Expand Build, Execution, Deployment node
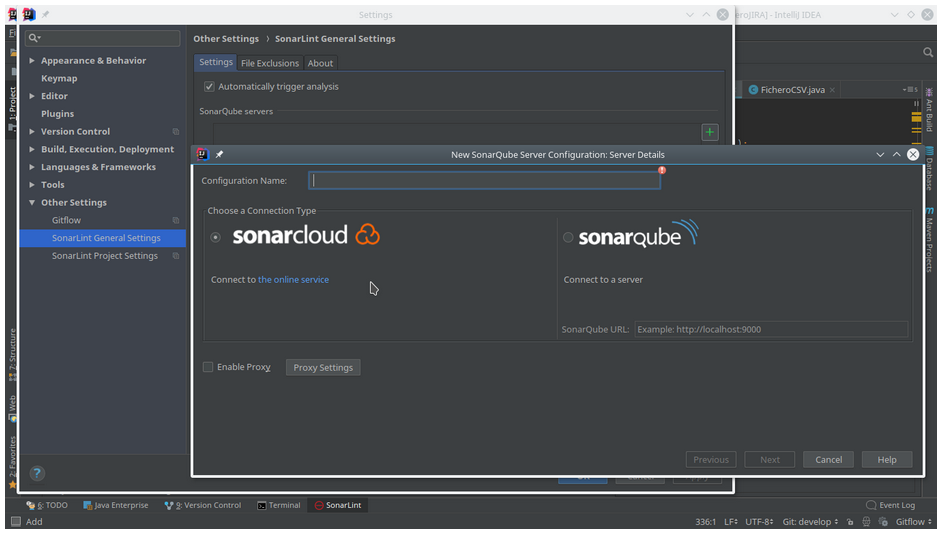The height and width of the screenshot is (534, 942). 32,149
